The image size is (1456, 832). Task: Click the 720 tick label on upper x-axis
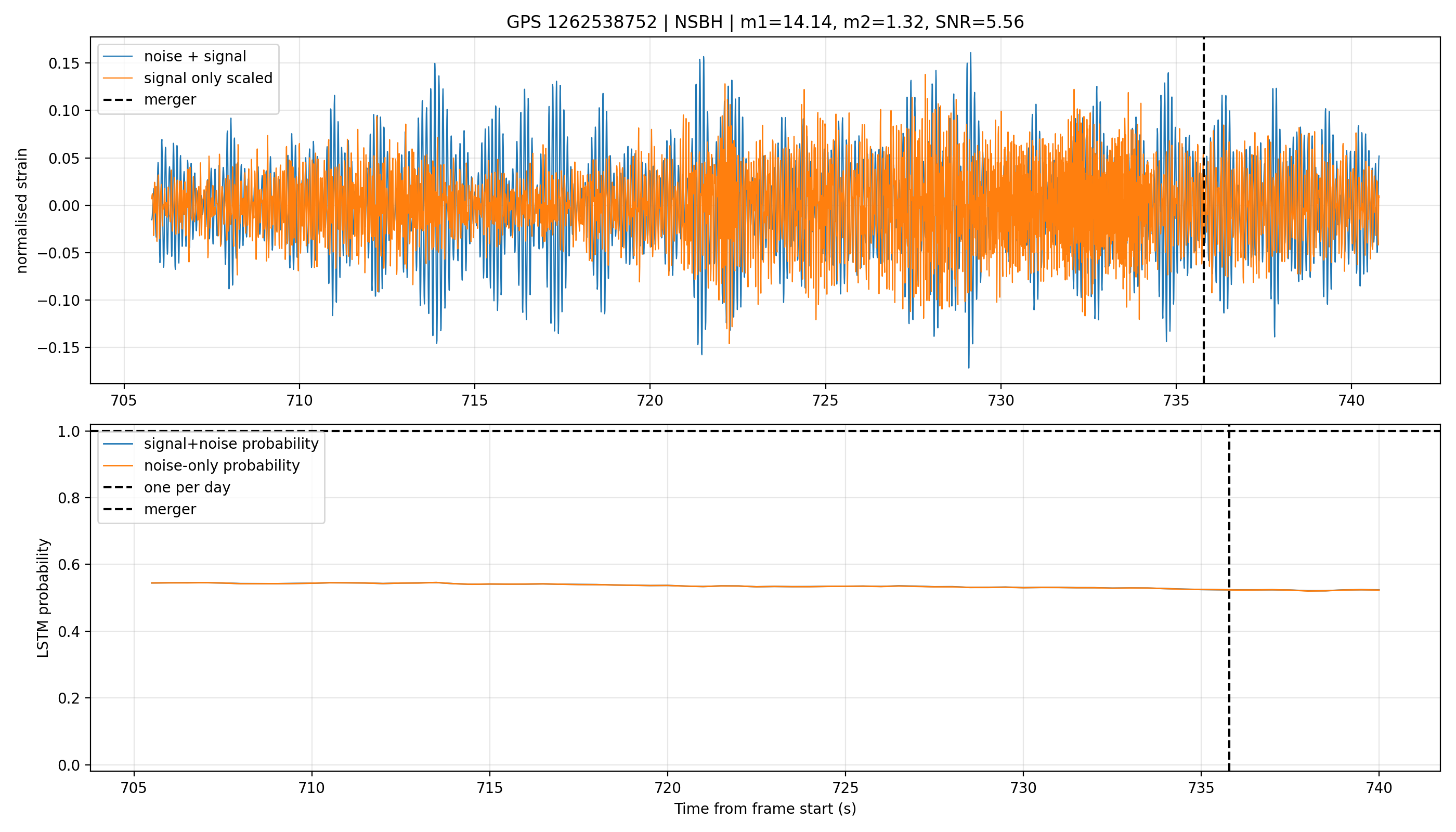pyautogui.click(x=649, y=400)
